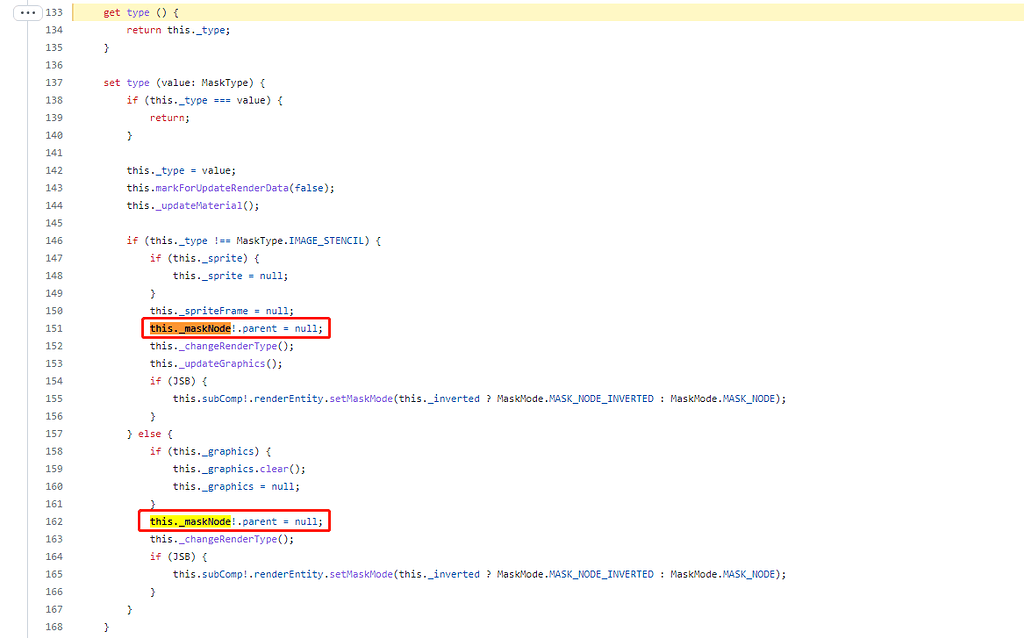Screen dimensions: 1024x638
Task: Click the else keyword on line 157
Action: click(150, 434)
